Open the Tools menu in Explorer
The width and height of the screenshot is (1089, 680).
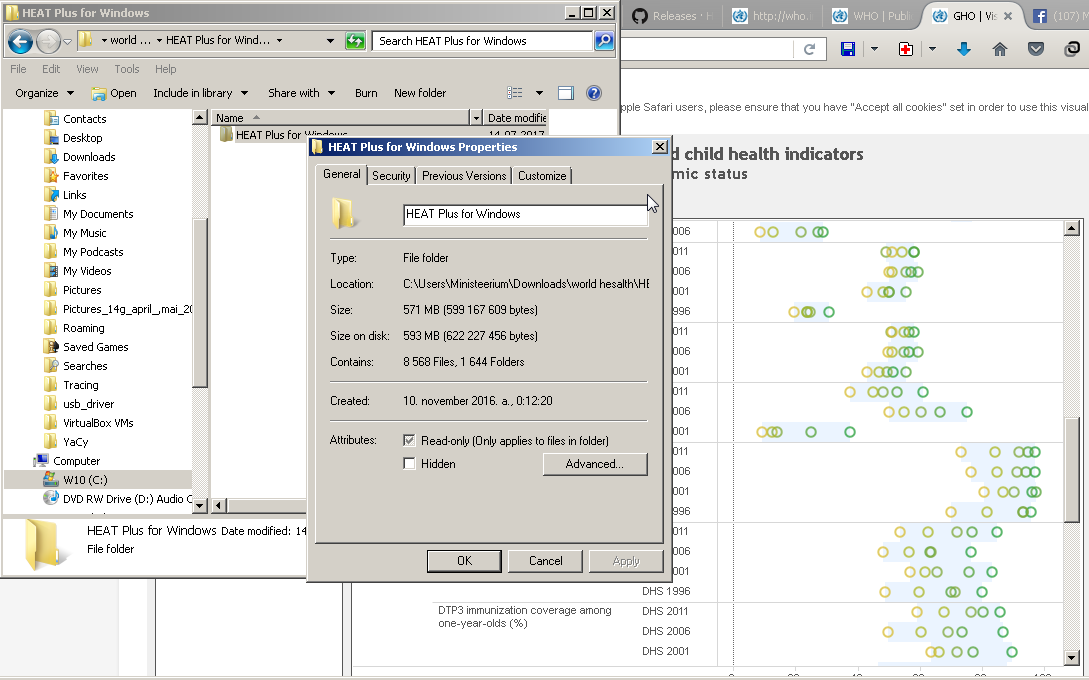pyautogui.click(x=126, y=69)
